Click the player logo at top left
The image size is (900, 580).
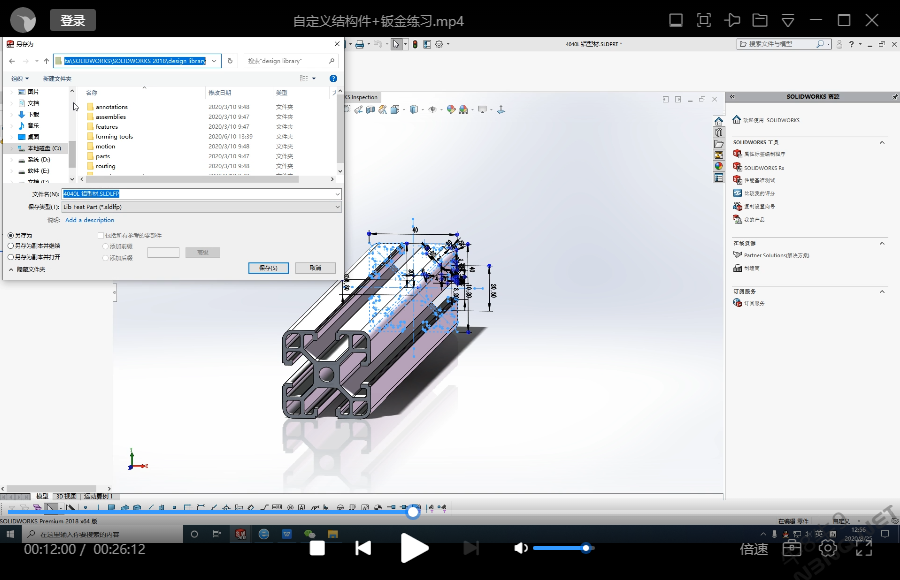(x=23, y=21)
